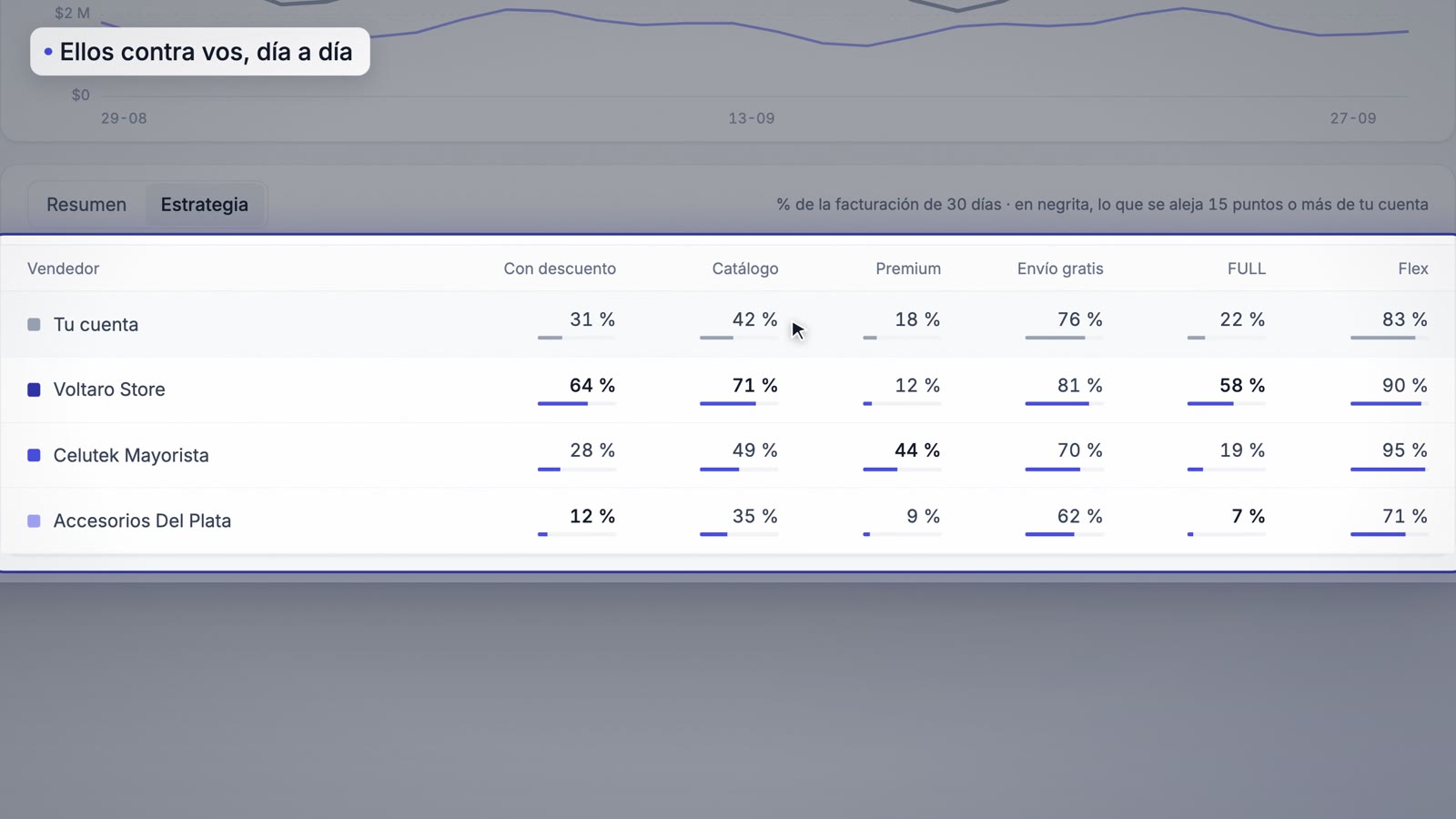Click Tu cuenta's 31 % Con descuento value

tap(592, 319)
